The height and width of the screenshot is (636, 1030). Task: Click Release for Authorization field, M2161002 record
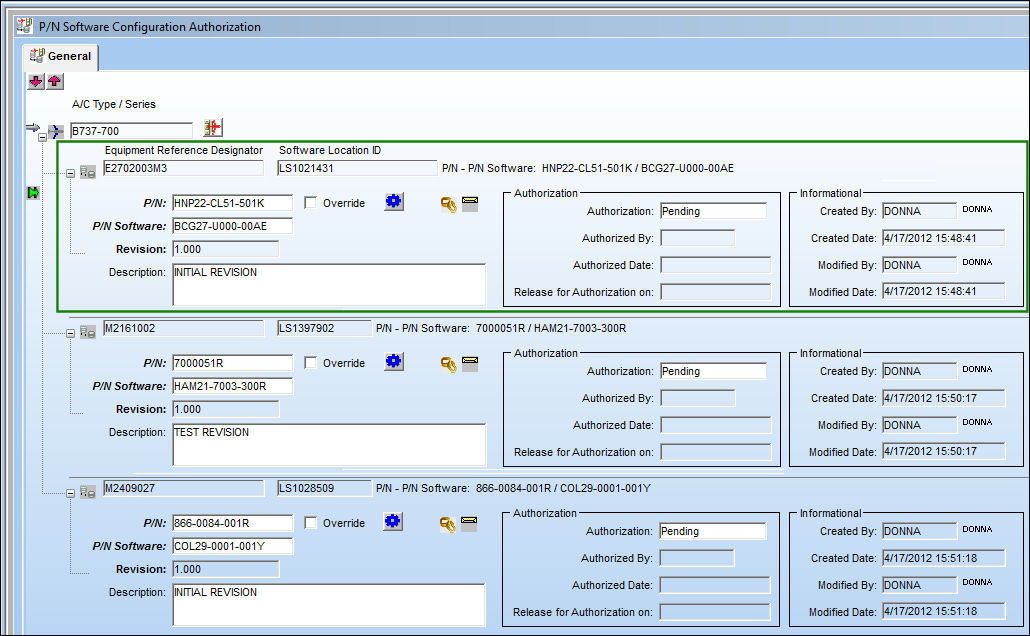pyautogui.click(x=715, y=451)
